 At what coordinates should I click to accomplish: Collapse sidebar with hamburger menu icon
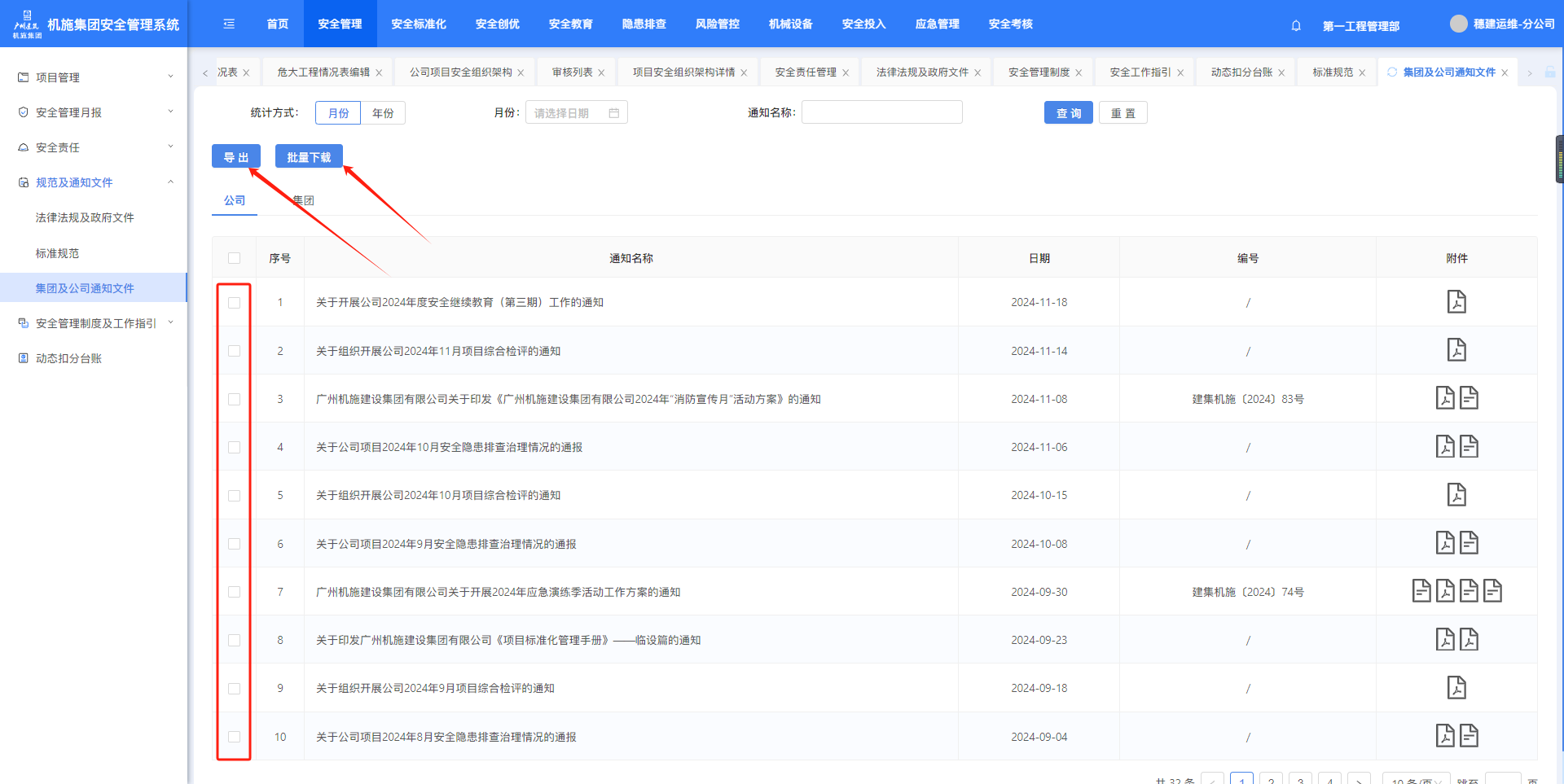tap(229, 24)
